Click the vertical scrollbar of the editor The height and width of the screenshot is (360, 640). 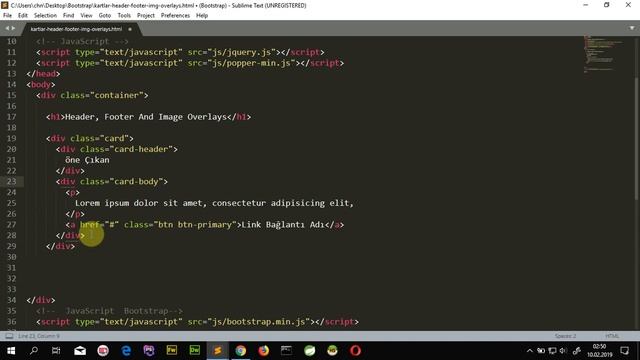tap(637, 139)
